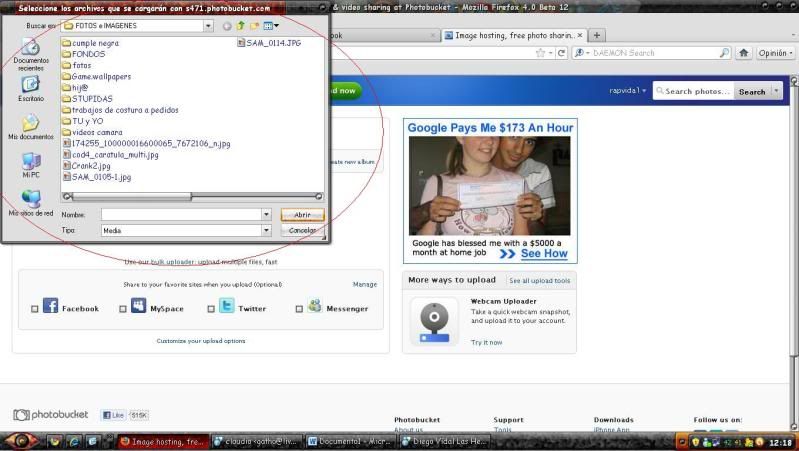Click the DAEMON Search box
The height and width of the screenshot is (451, 799).
(x=651, y=53)
